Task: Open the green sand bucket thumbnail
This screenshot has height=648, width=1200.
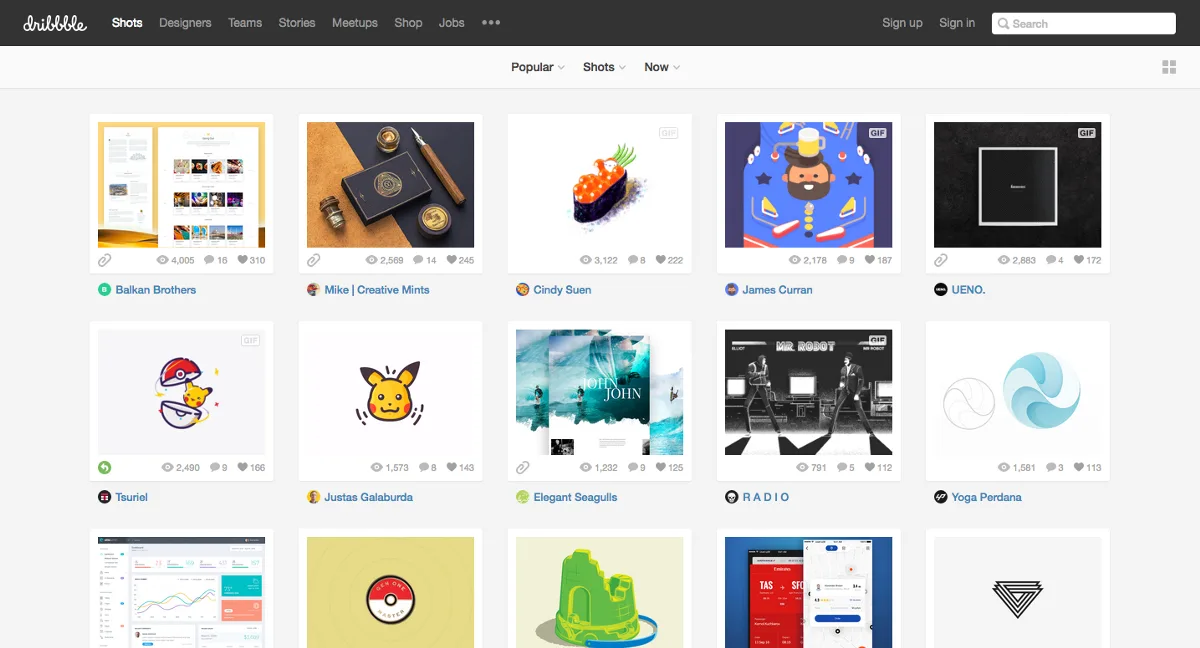Action: pos(600,592)
